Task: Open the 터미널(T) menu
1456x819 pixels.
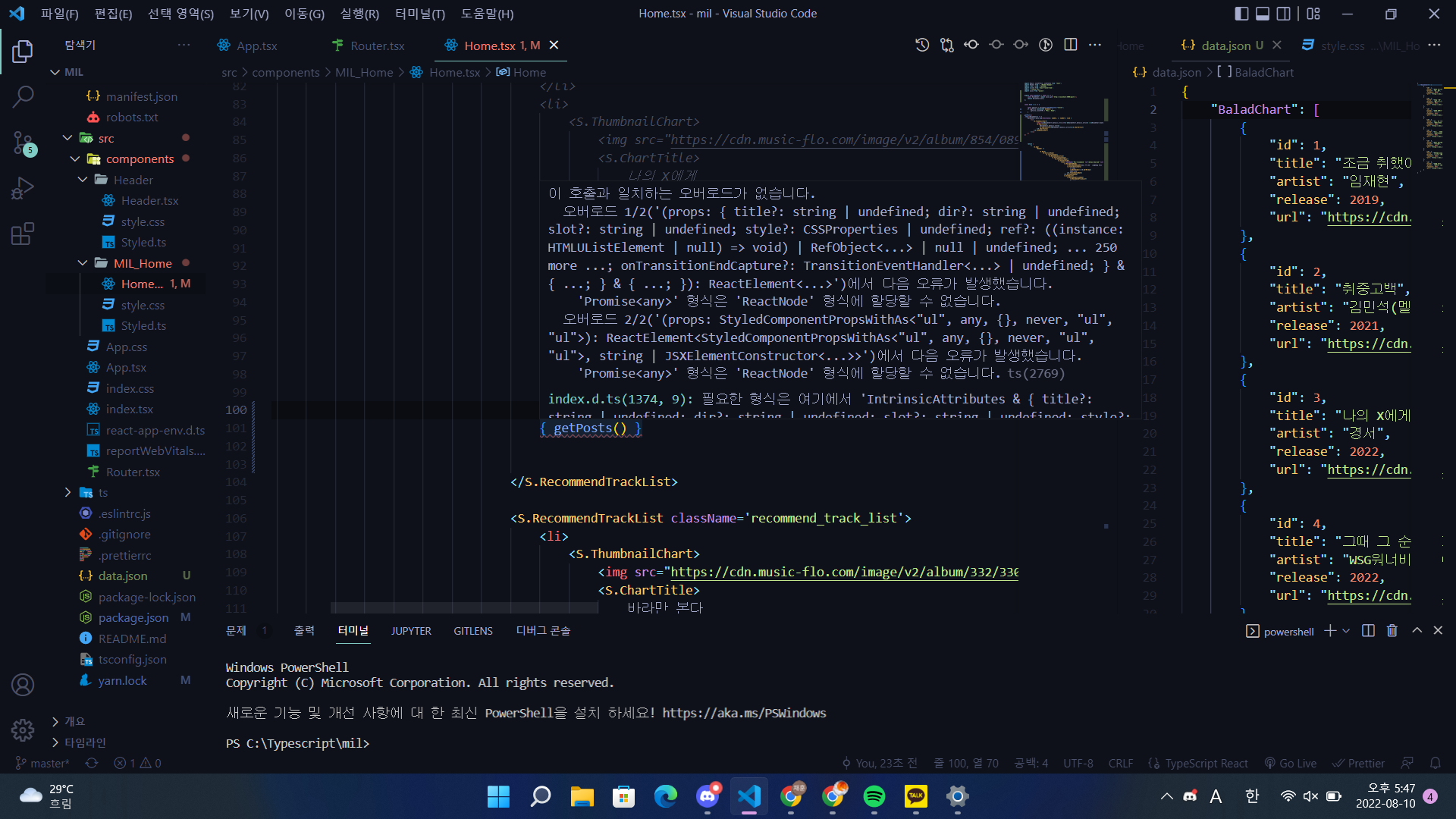Action: [x=419, y=14]
